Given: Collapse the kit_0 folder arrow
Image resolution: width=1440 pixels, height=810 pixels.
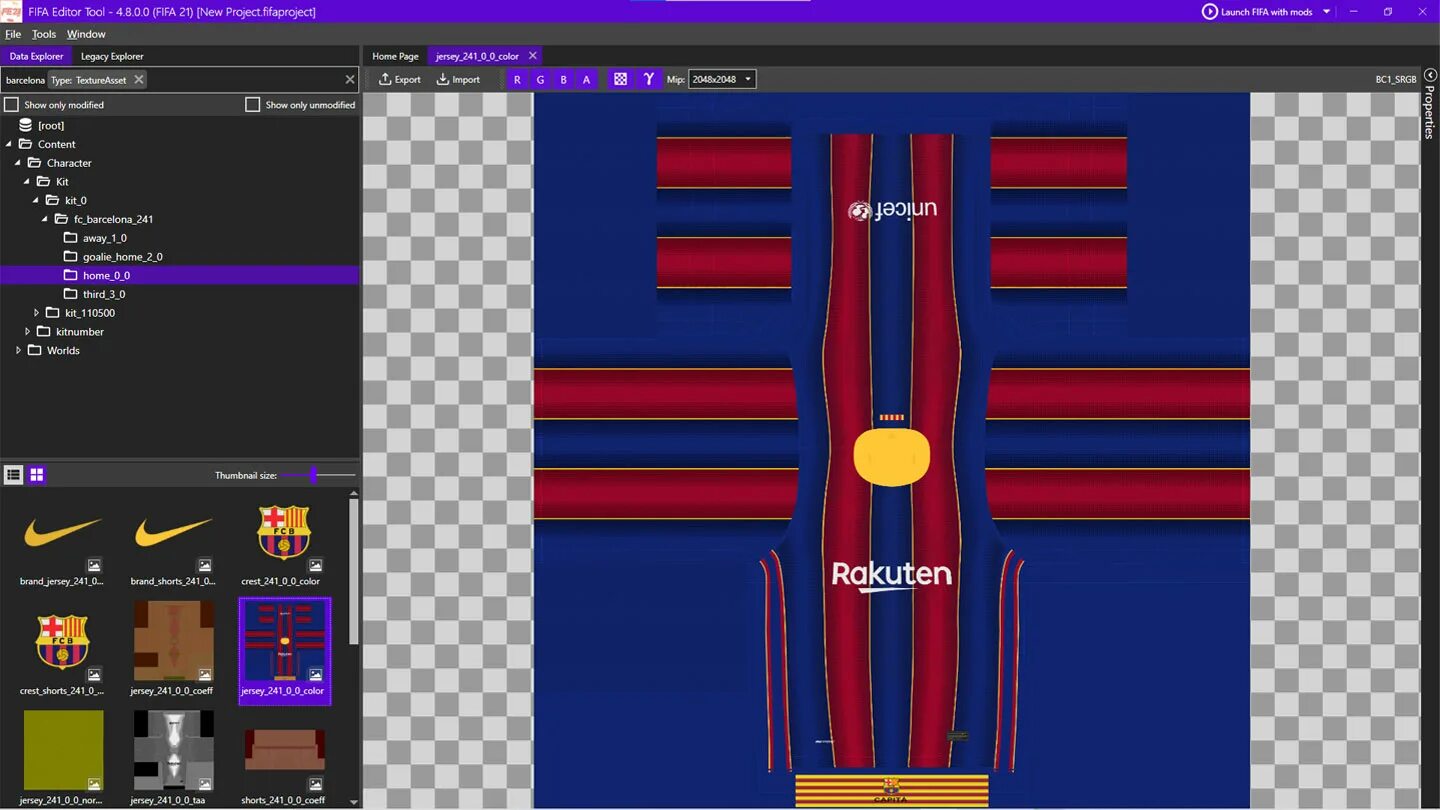Looking at the screenshot, I should pyautogui.click(x=36, y=200).
